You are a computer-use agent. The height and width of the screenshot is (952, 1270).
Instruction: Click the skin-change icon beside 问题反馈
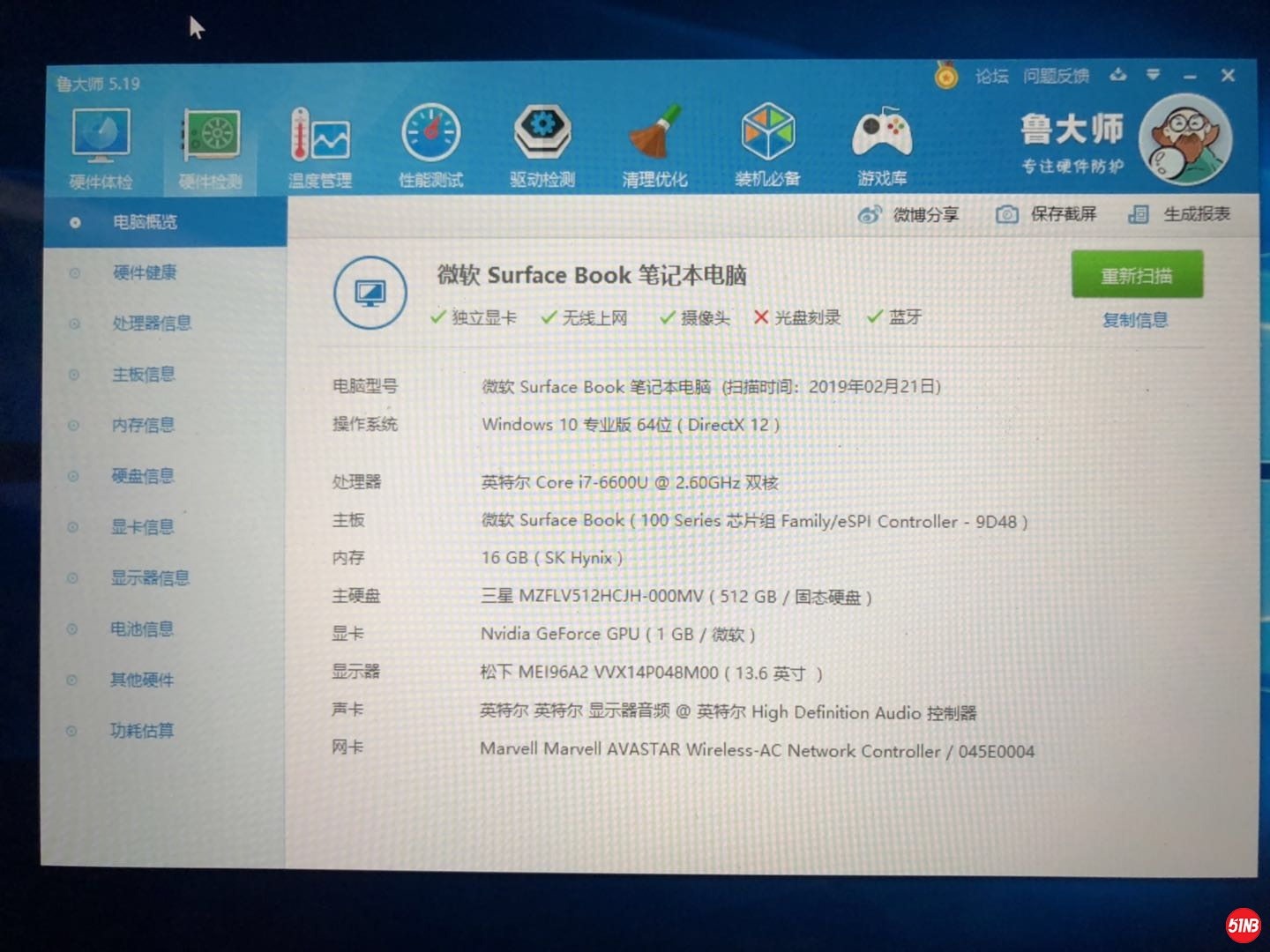[x=1118, y=75]
